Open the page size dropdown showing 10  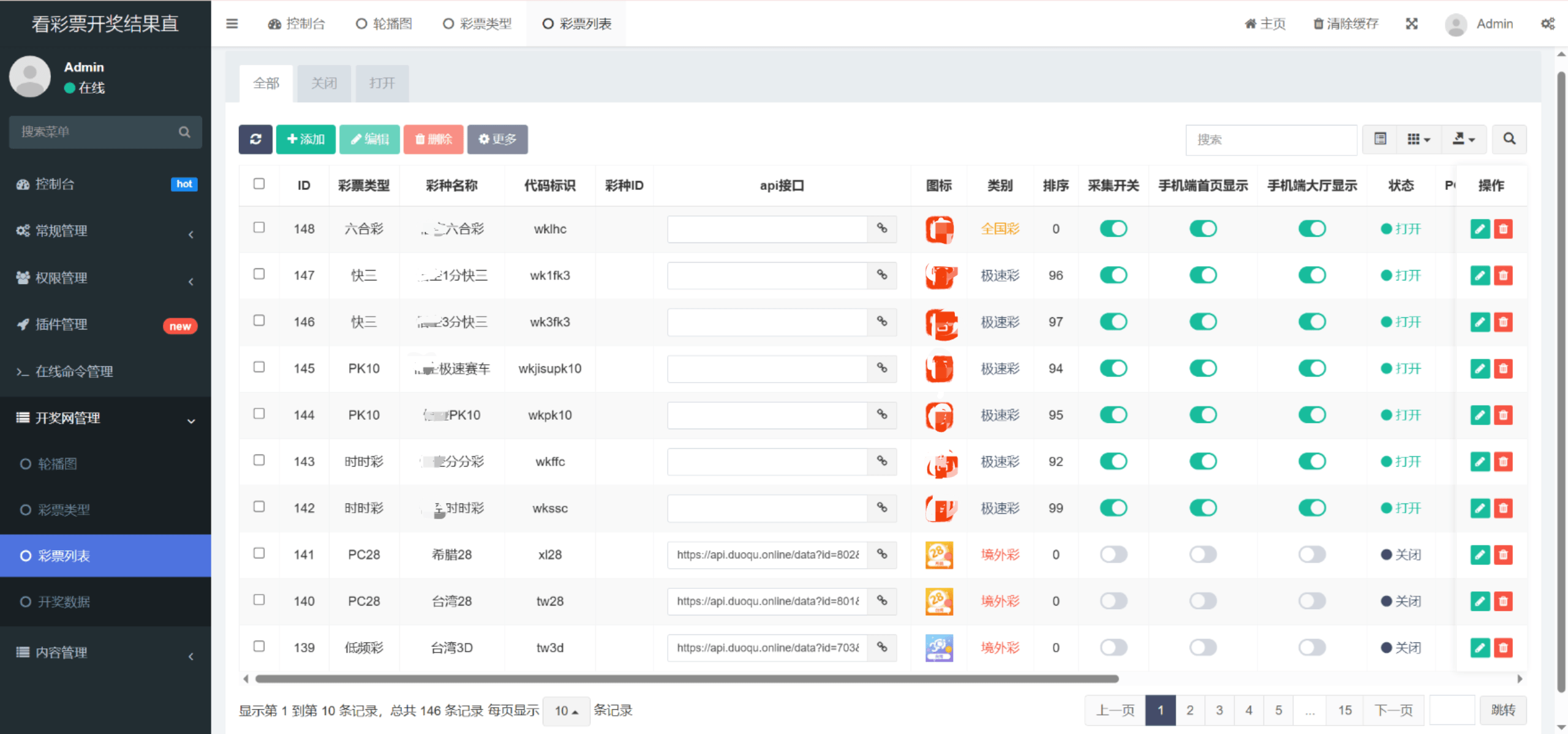click(x=566, y=711)
